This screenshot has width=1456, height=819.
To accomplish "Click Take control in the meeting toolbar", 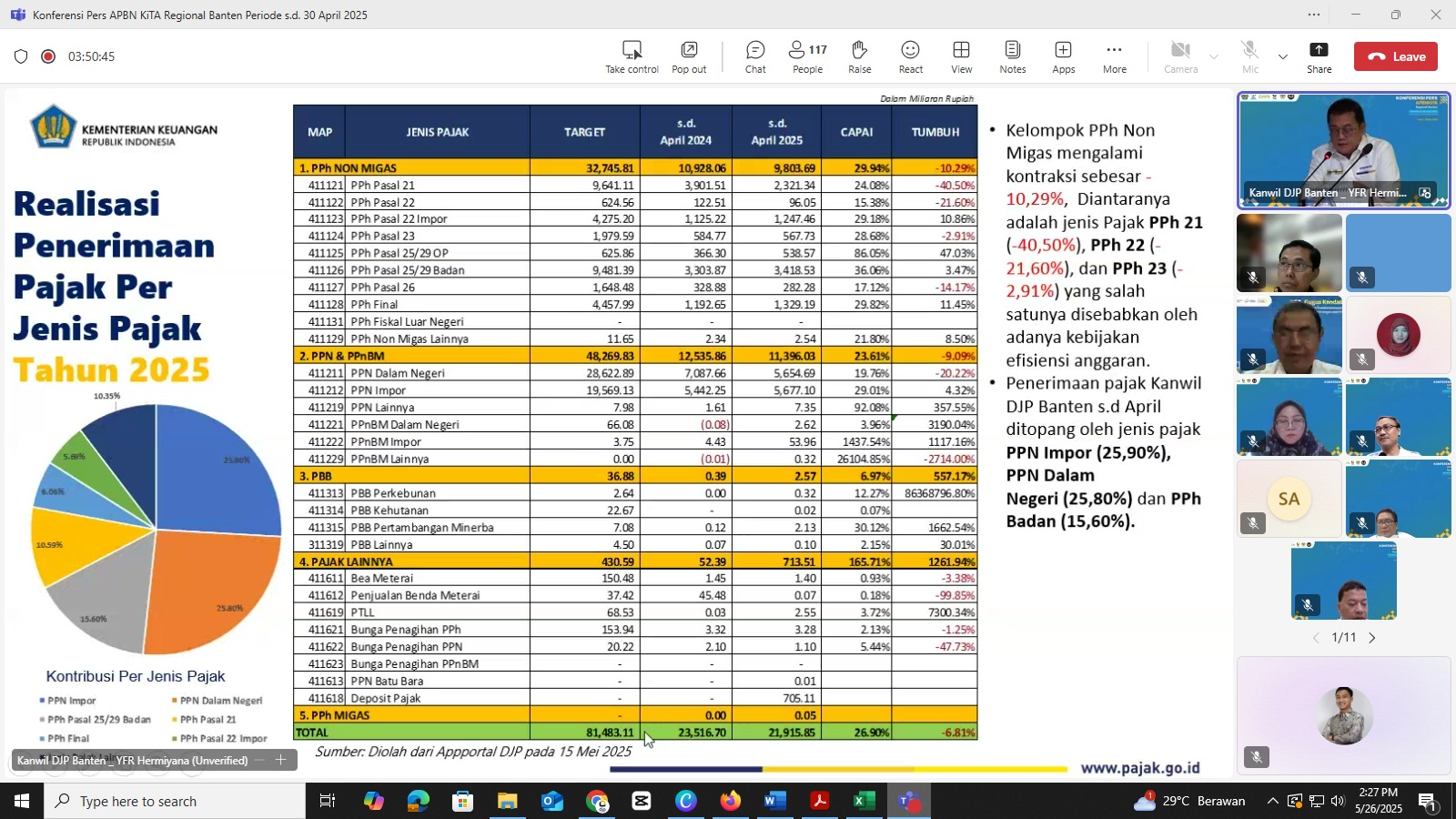I will click(x=632, y=56).
